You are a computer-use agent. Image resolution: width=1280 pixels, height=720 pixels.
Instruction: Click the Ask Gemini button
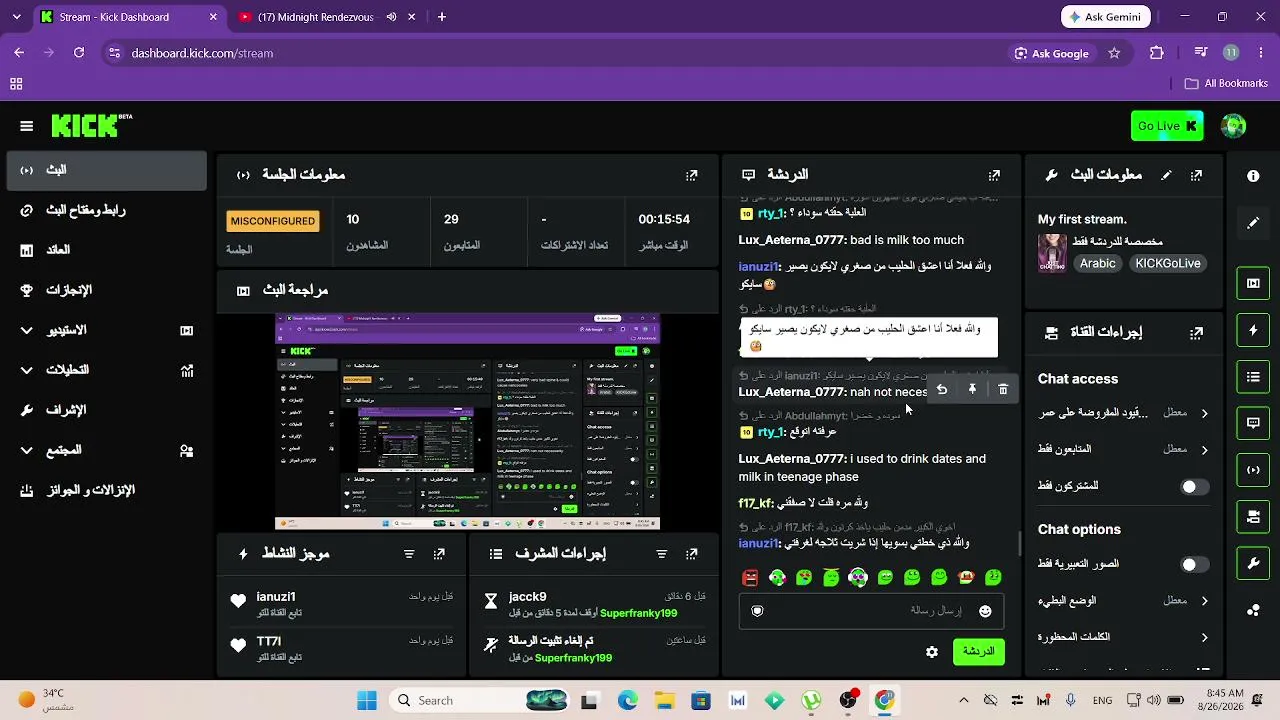point(1106,17)
